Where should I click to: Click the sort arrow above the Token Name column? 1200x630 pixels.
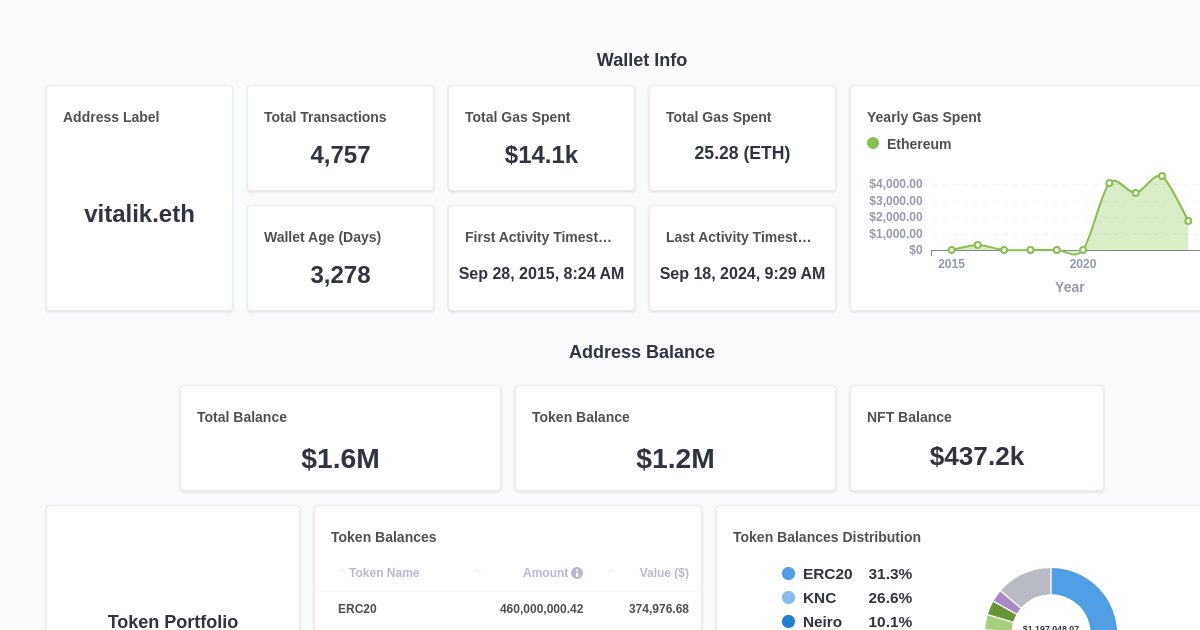(342, 571)
